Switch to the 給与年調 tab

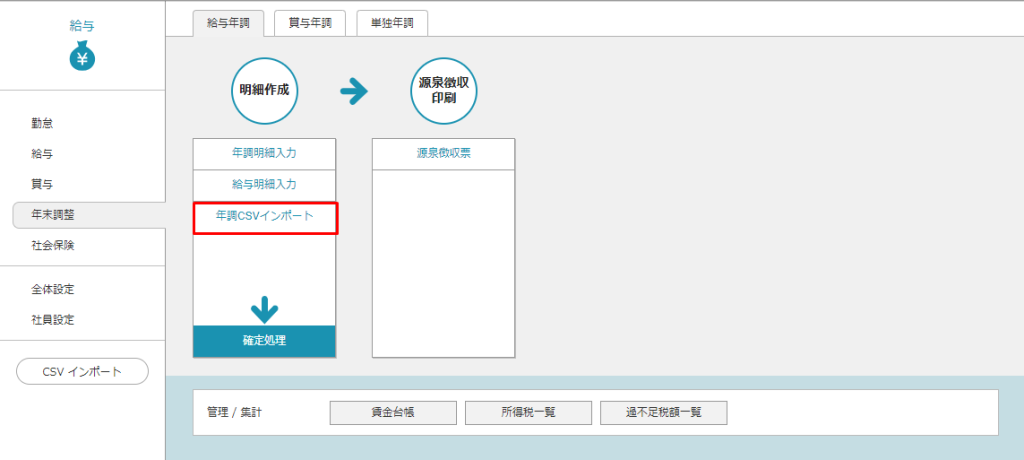click(x=229, y=24)
